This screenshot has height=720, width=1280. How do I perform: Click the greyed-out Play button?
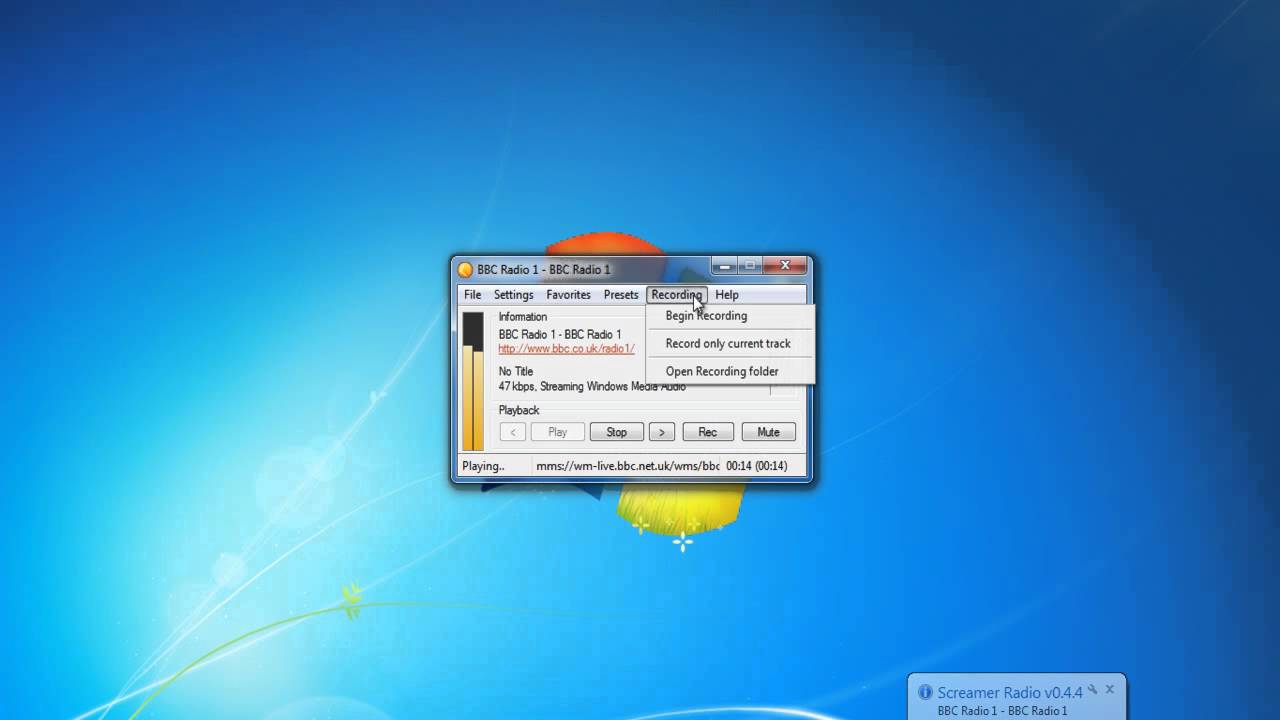tap(557, 432)
